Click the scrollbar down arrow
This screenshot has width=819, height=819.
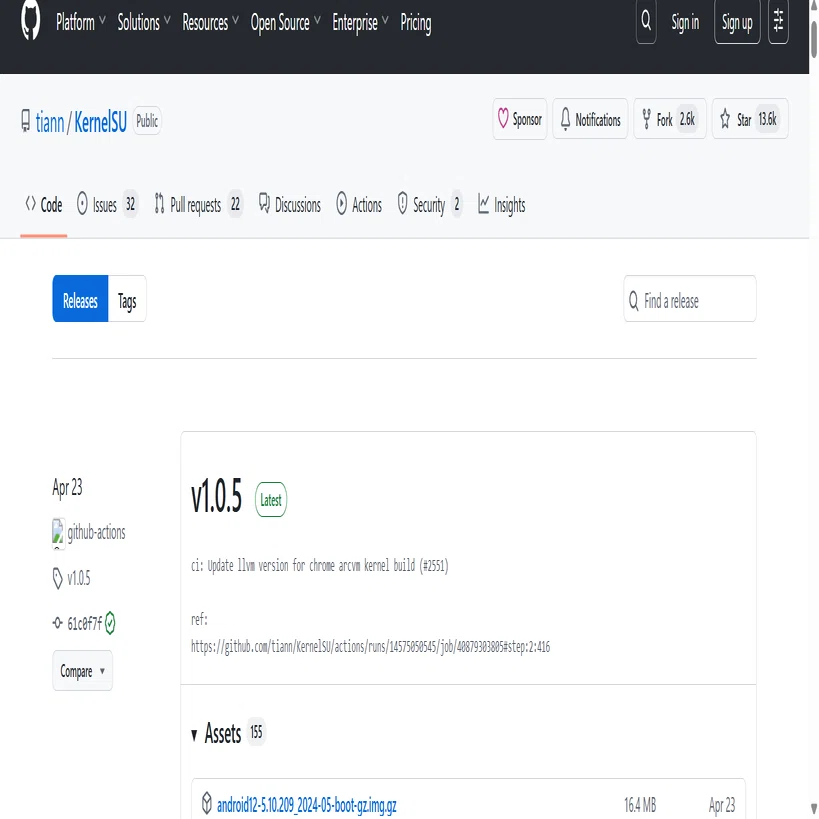pos(814,808)
